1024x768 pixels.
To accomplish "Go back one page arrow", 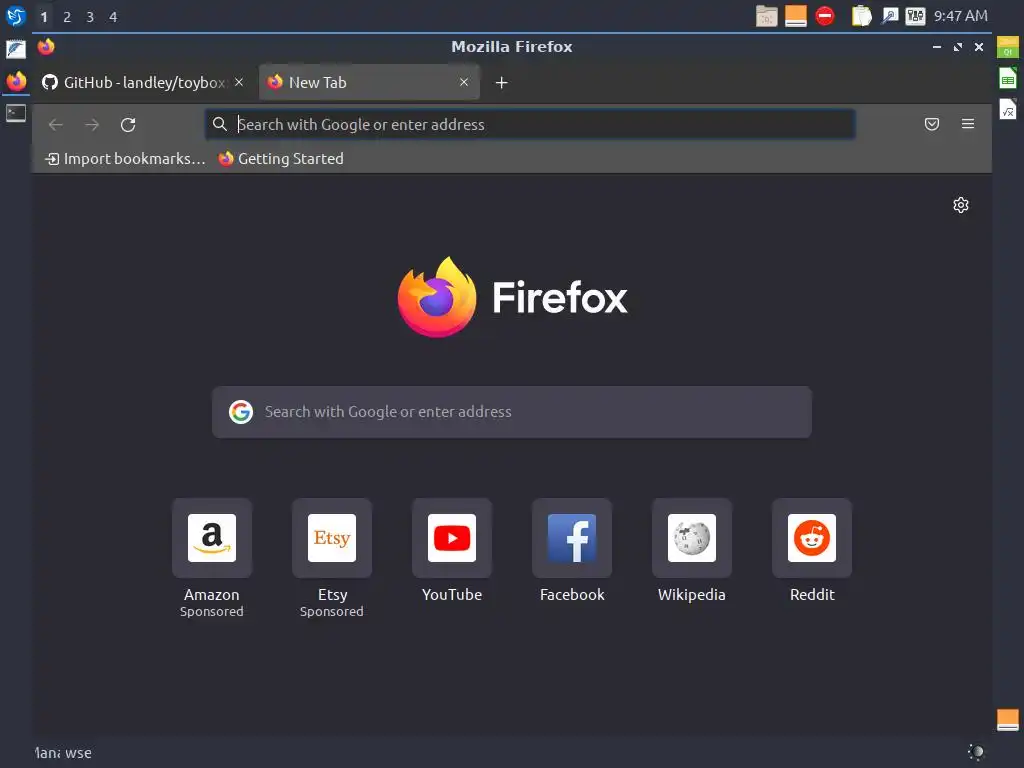I will tap(56, 125).
